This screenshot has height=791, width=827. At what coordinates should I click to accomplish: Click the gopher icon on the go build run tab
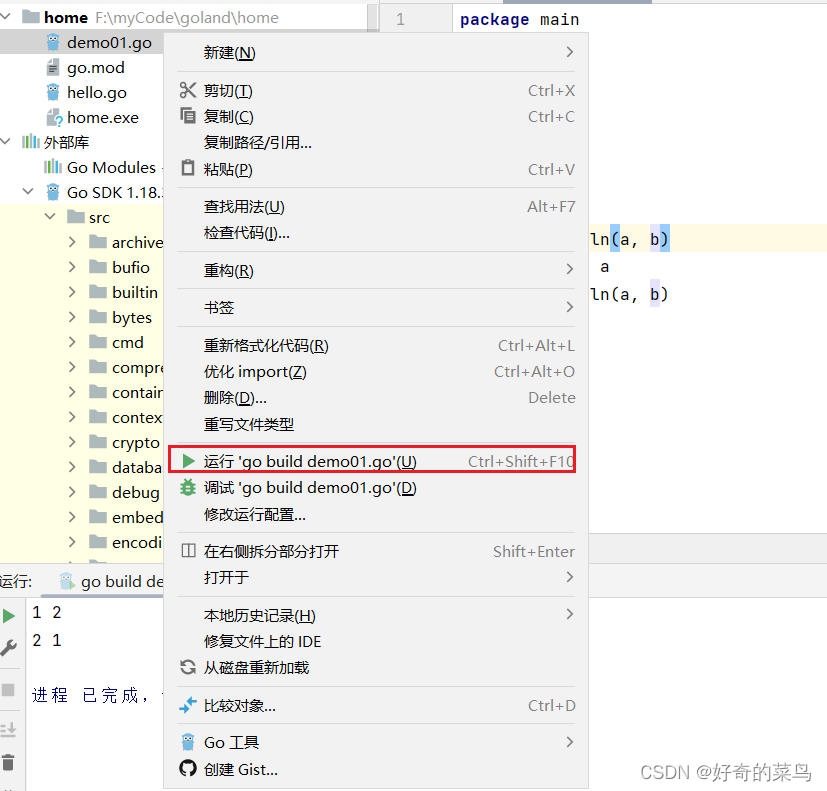point(62,580)
